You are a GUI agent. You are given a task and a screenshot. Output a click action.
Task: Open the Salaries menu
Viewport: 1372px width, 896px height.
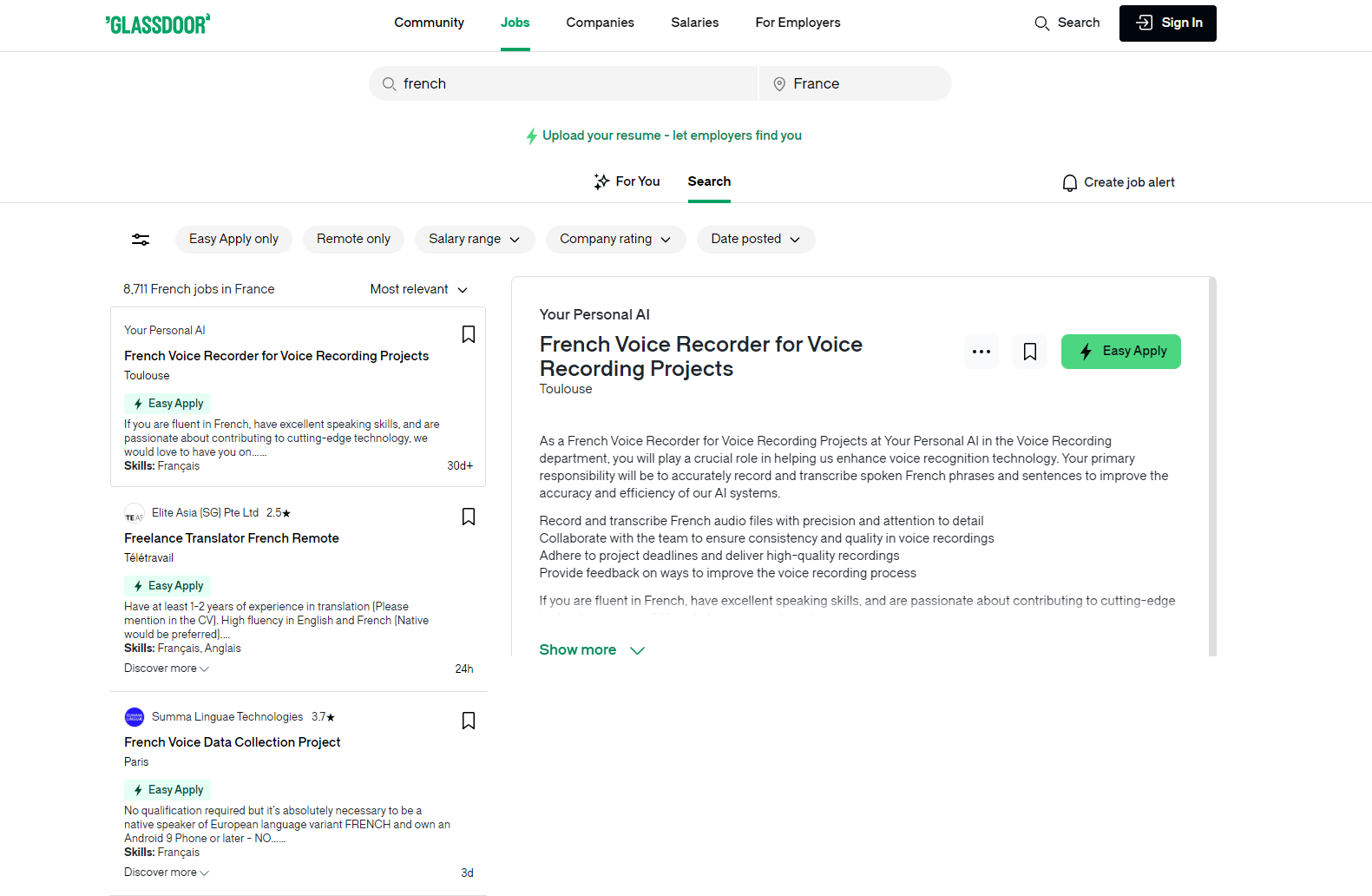694,23
